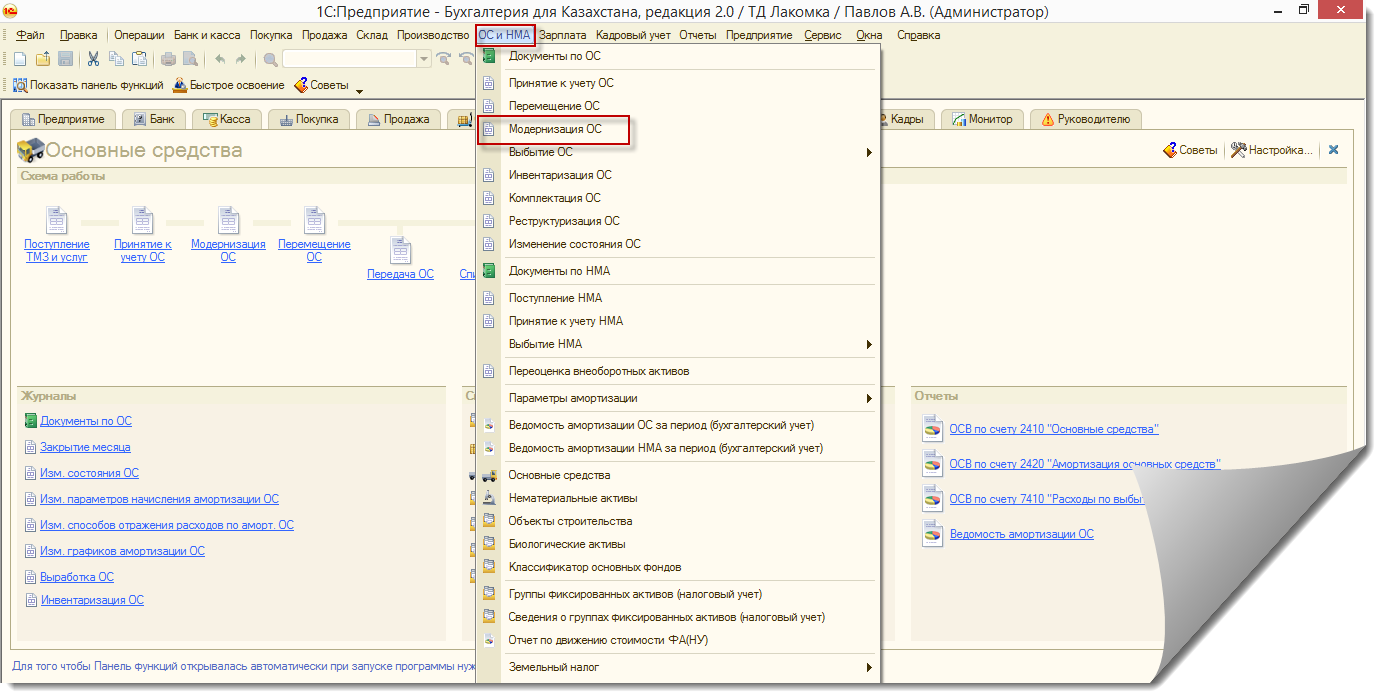This screenshot has height=698, width=1381.
Task: Click Показать панель функций toolbar button
Action: click(x=88, y=85)
